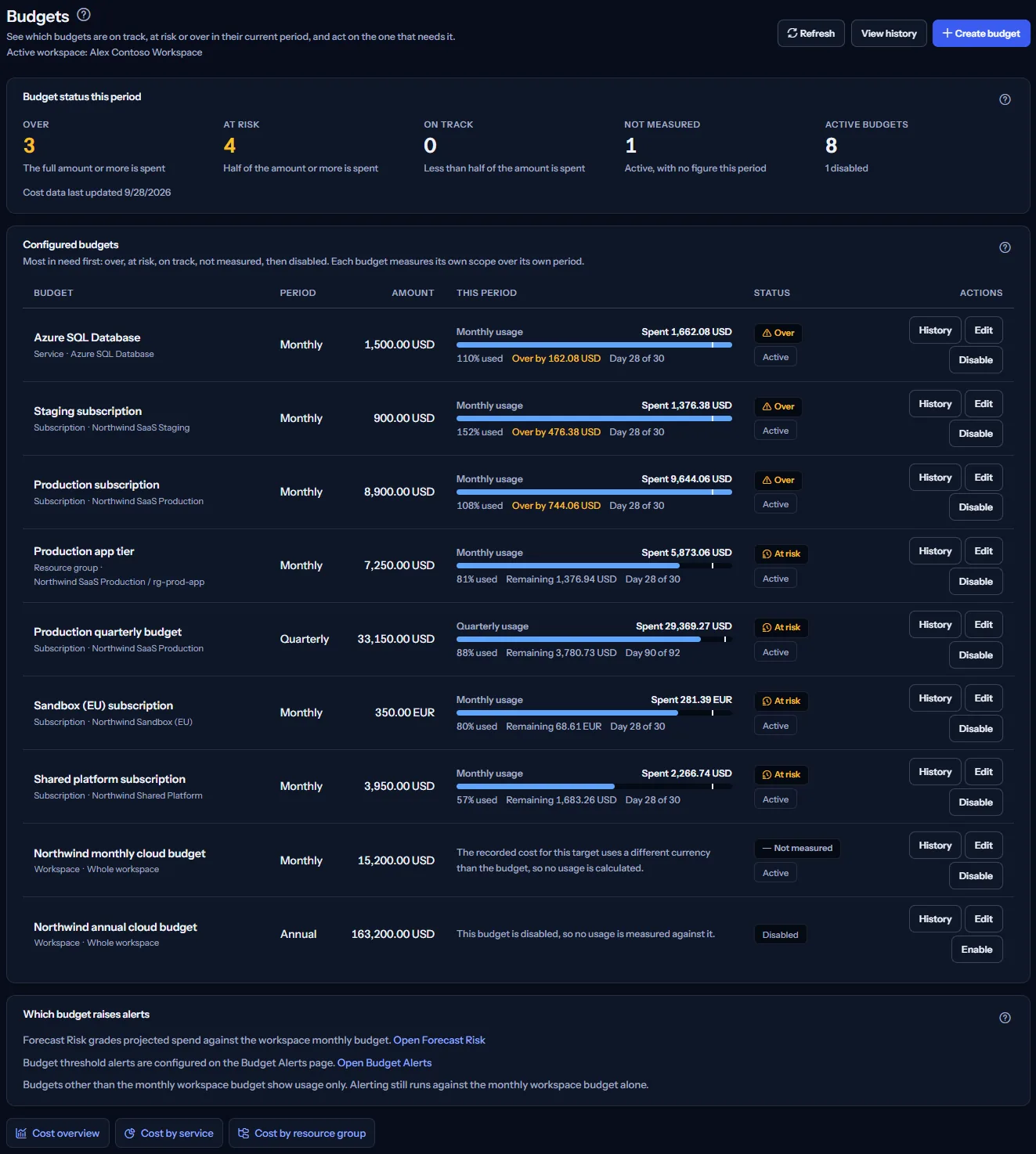Edit the Staging subscription budget
The height and width of the screenshot is (1154, 1036).
click(984, 404)
